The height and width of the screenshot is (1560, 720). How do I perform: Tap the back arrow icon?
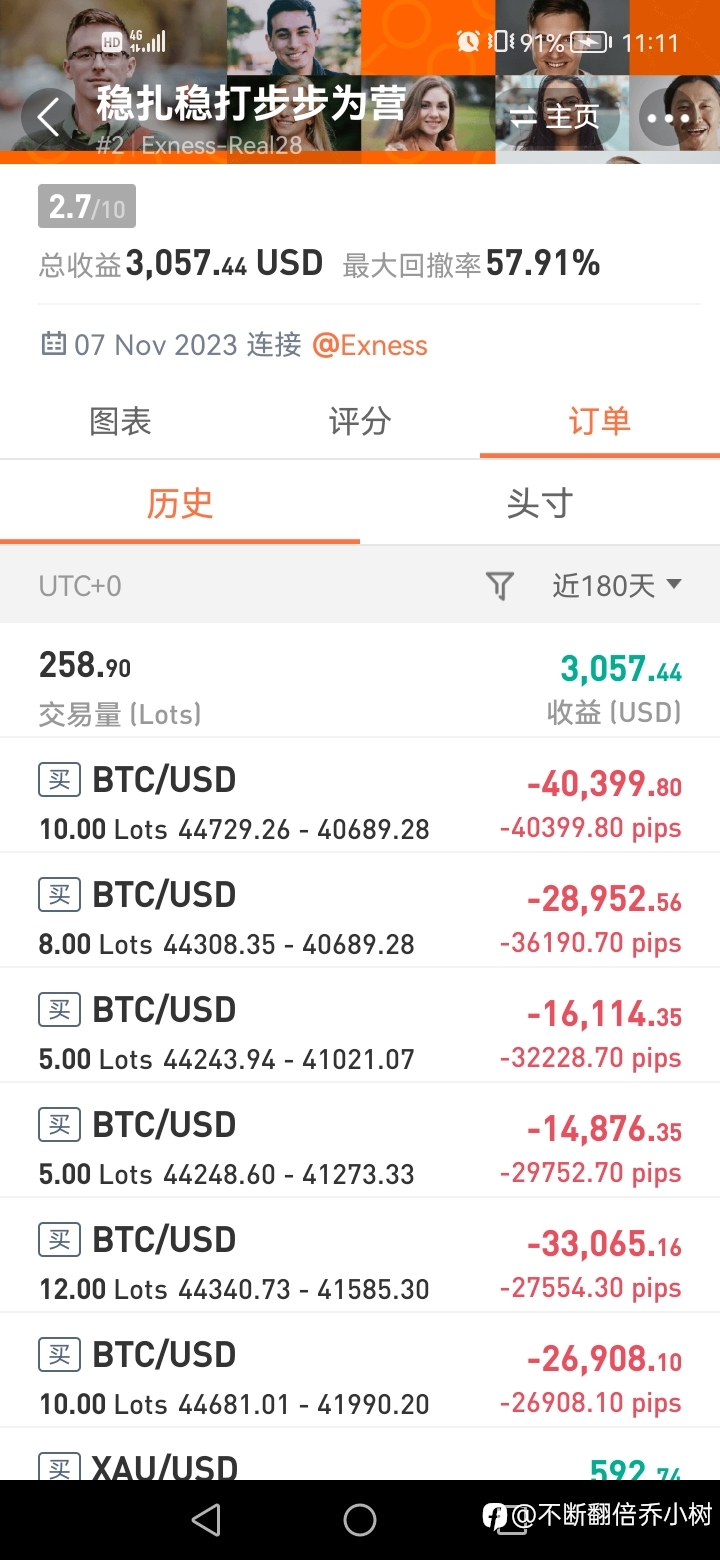(x=49, y=117)
